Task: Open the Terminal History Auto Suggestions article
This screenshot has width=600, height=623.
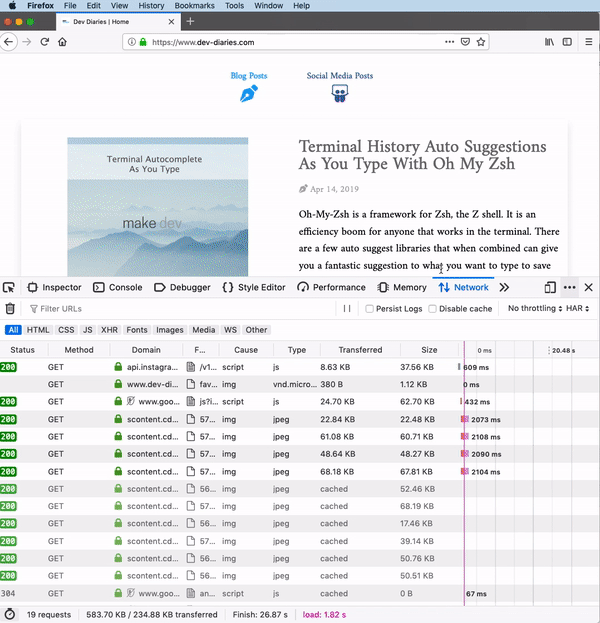Action: click(x=422, y=155)
